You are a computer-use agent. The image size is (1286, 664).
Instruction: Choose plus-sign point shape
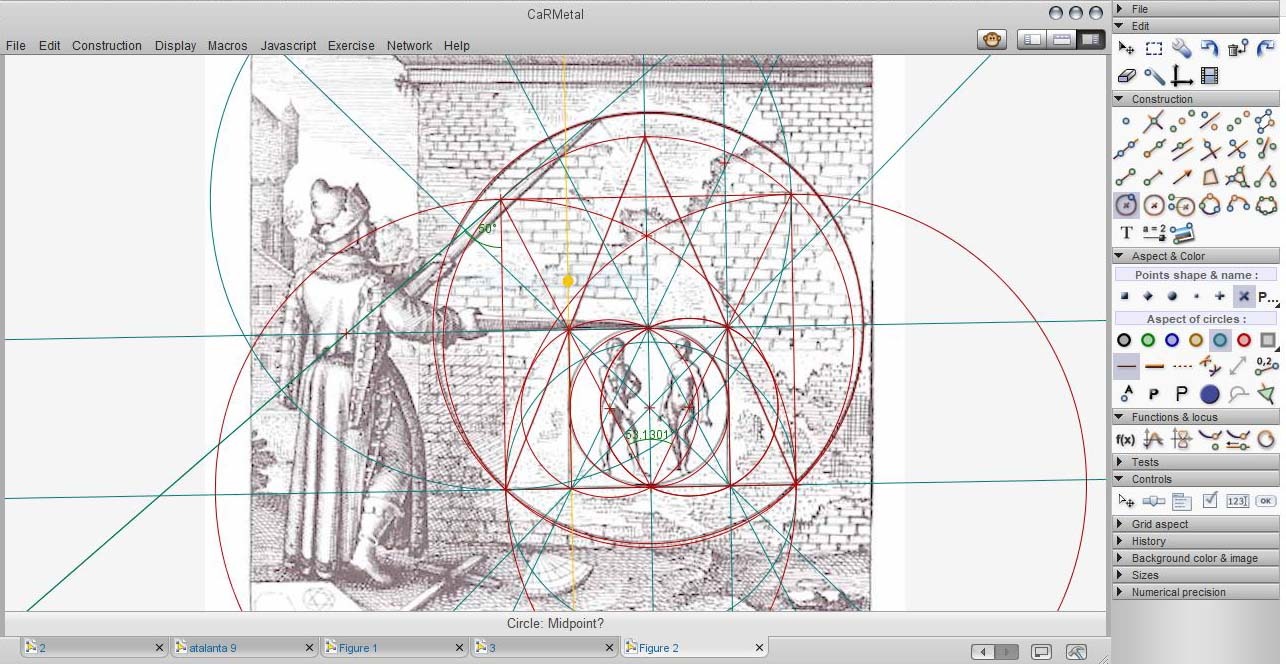[1220, 296]
